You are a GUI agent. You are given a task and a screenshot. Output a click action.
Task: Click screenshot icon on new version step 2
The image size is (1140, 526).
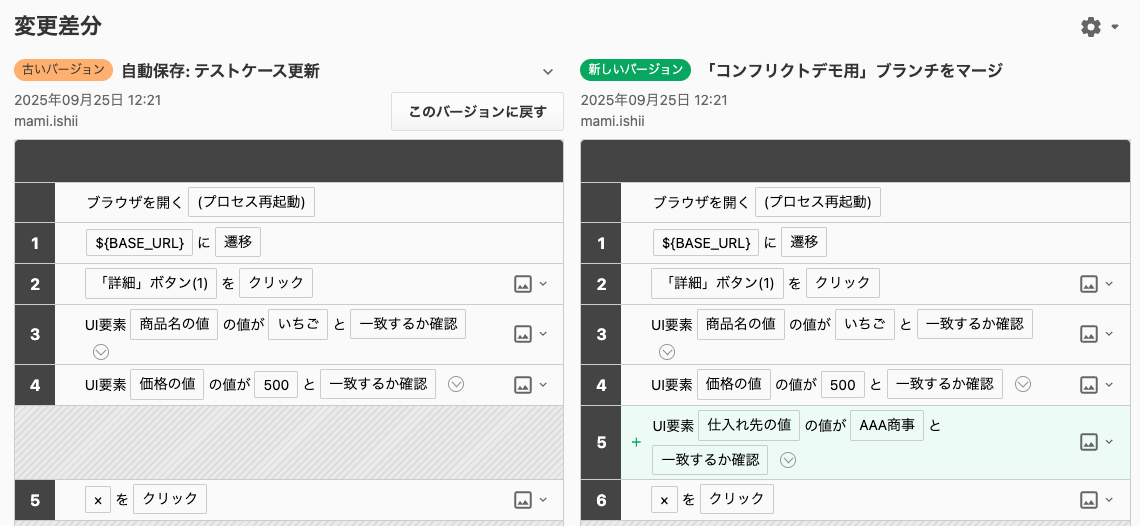click(1089, 284)
